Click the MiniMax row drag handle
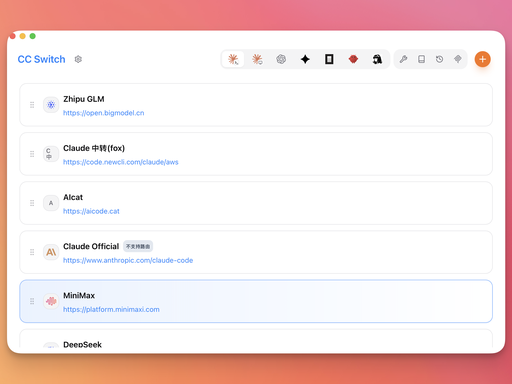512x384 pixels. click(32, 301)
